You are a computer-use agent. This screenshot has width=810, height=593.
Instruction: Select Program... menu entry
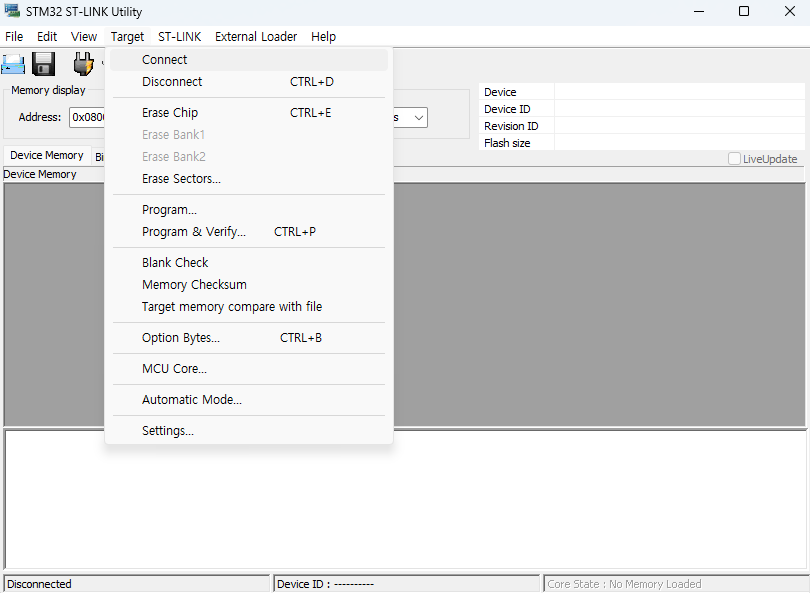click(x=249, y=210)
